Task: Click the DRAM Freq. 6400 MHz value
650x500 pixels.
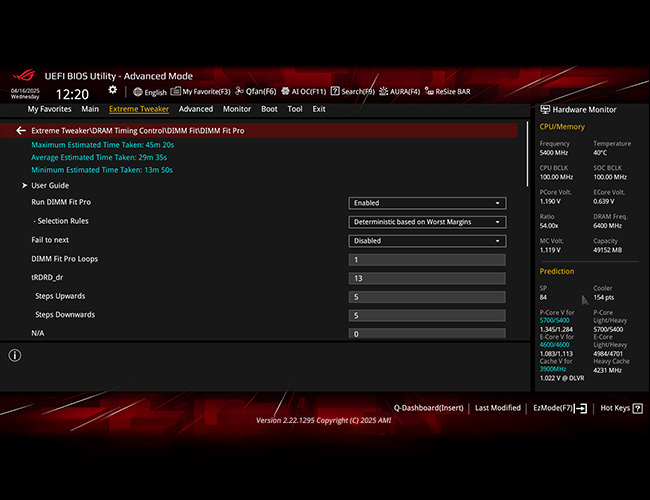Action: click(607, 226)
